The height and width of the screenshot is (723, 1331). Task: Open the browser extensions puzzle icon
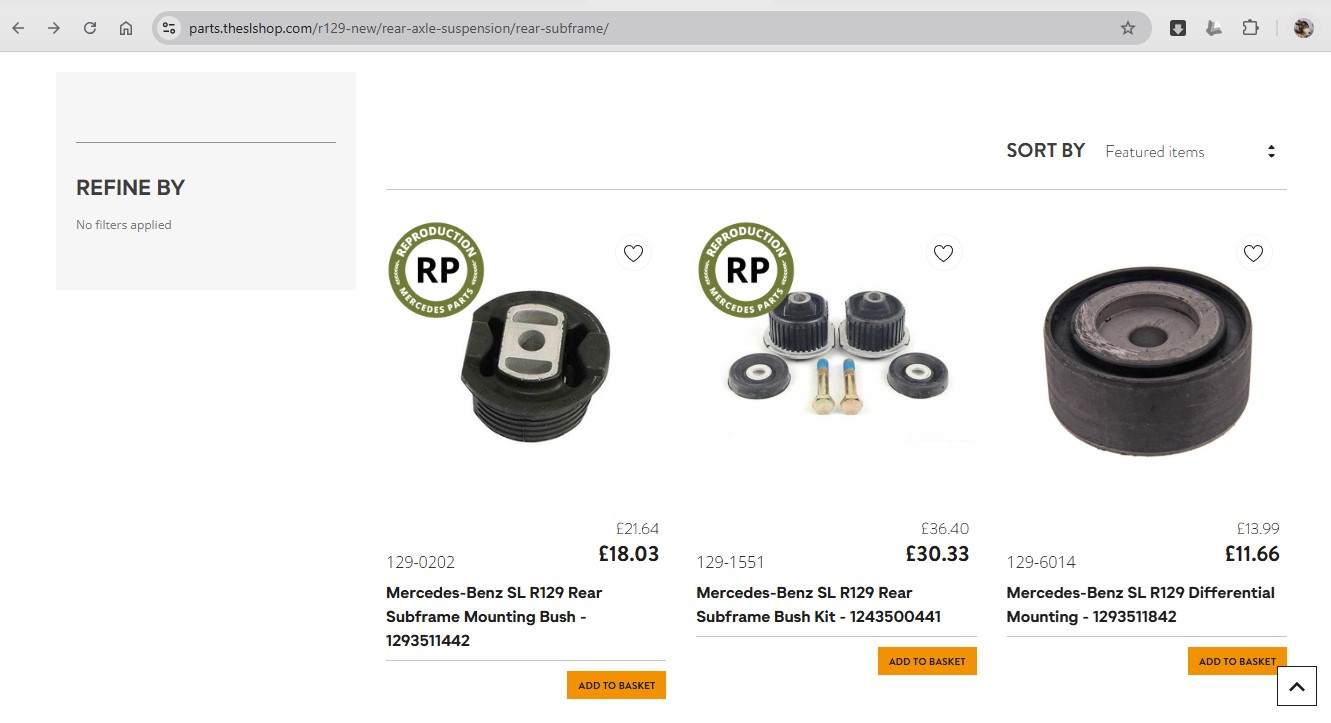1250,28
